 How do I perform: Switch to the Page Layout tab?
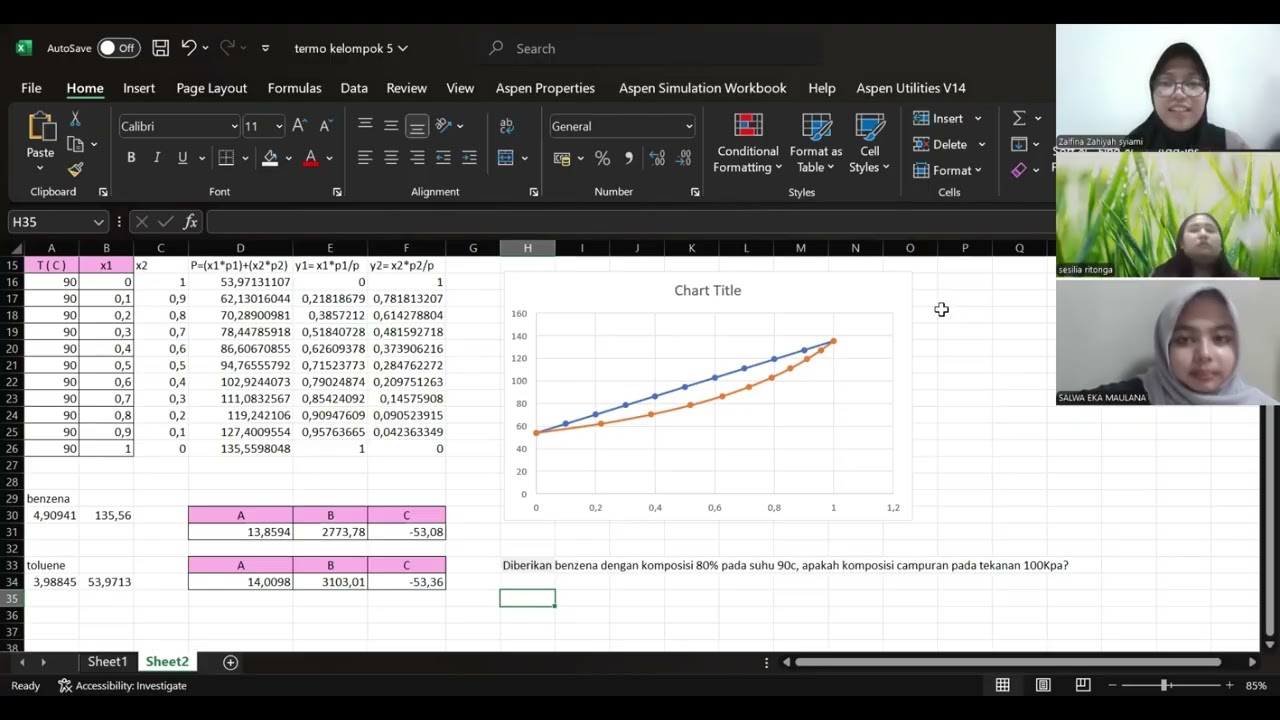211,88
